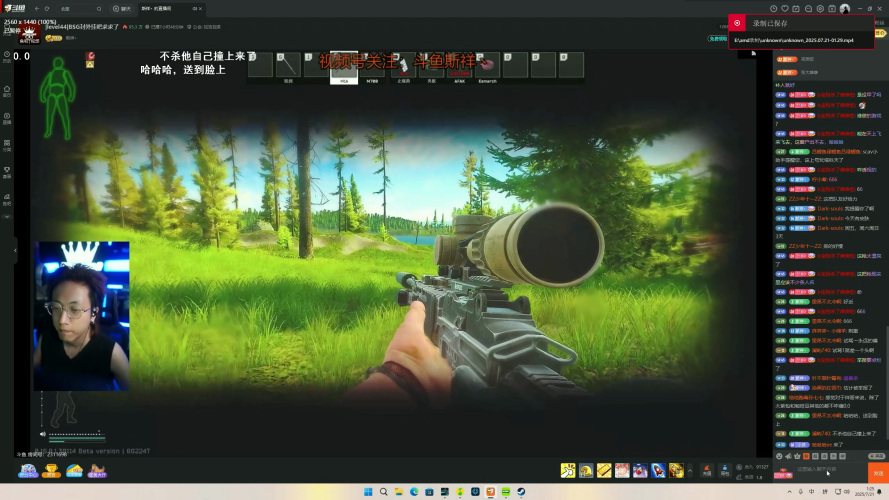Open the categories grid icon in left sidebar
Screen dimensions: 889x500
[x=7, y=145]
